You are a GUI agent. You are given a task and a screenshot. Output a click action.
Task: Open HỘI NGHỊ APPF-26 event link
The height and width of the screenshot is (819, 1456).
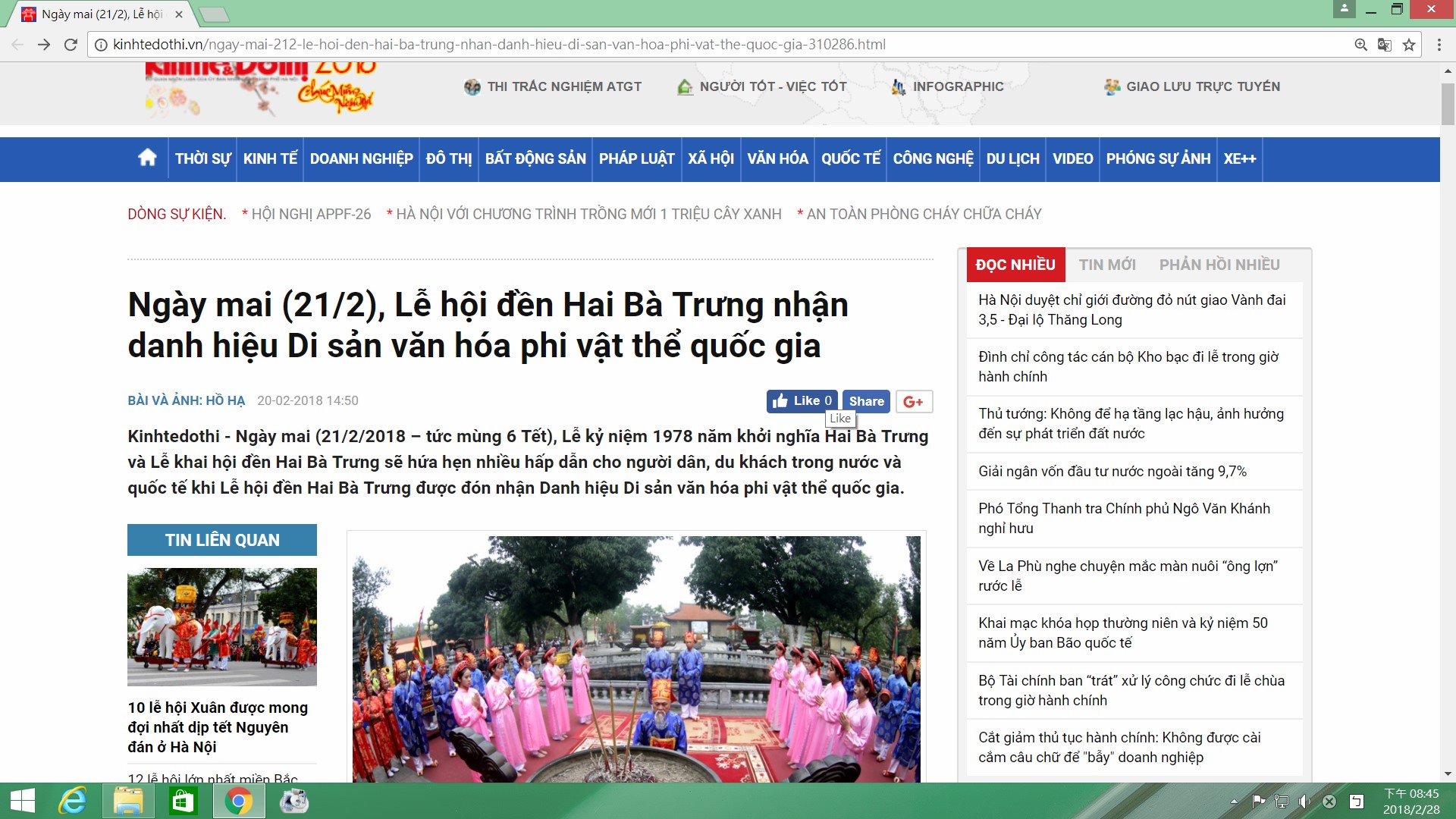pos(310,214)
